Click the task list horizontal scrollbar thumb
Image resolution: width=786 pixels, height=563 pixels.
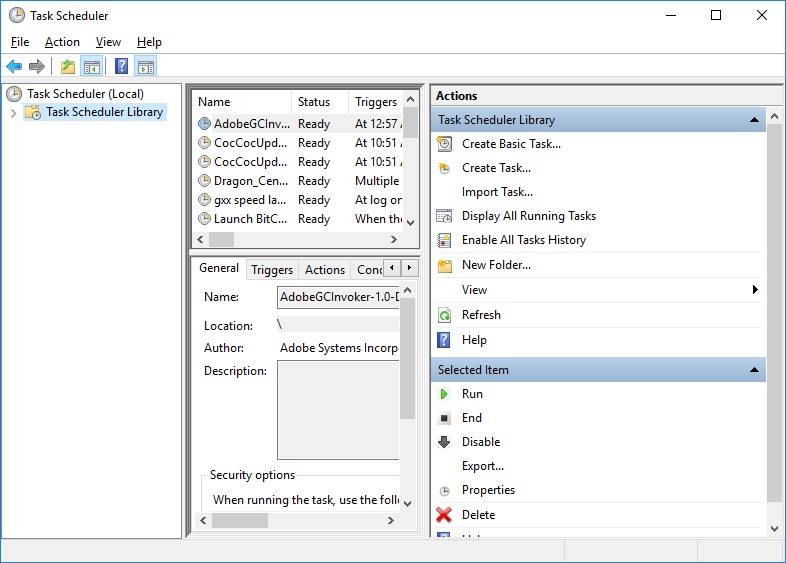[x=222, y=240]
